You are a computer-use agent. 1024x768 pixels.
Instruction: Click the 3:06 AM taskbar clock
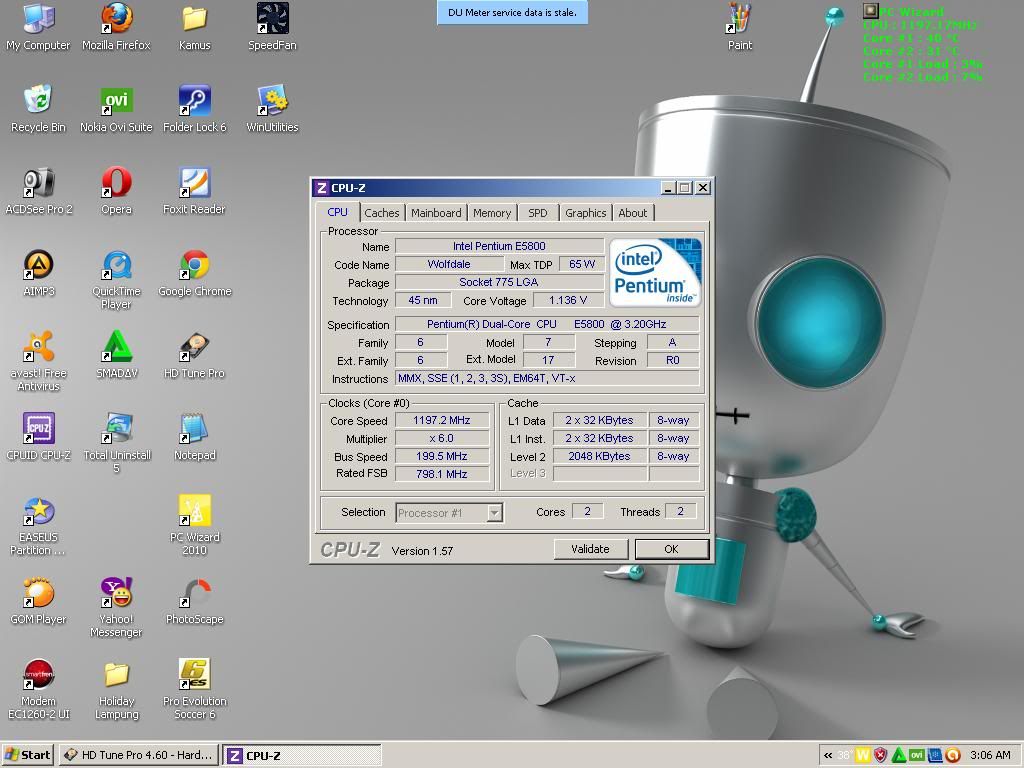[990, 756]
